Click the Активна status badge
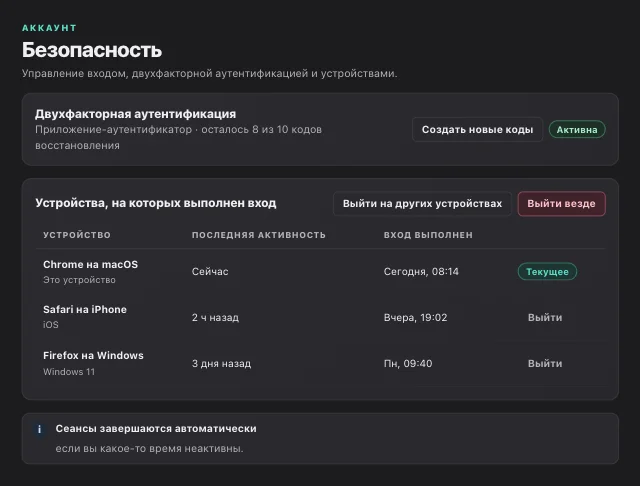This screenshot has height=486, width=640. 577,130
